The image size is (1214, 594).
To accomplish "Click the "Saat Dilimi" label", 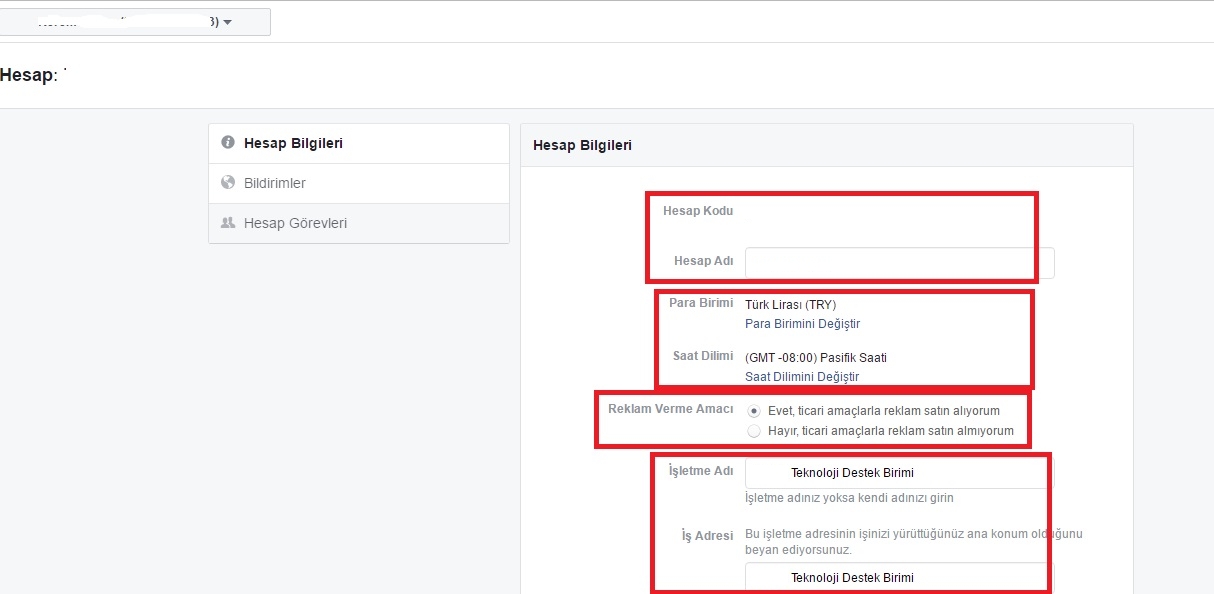I will tap(704, 356).
